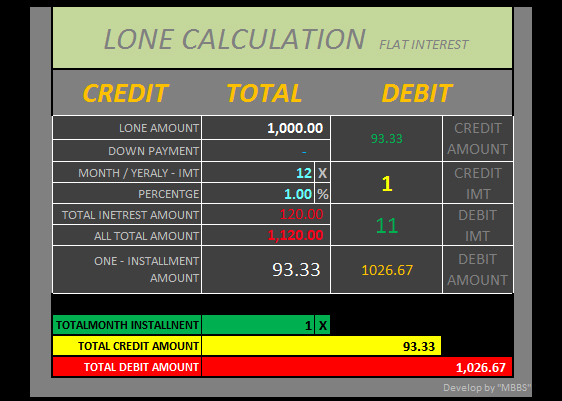The image size is (562, 401).
Task: Select the installment count cell showing 12
Action: [x=258, y=173]
